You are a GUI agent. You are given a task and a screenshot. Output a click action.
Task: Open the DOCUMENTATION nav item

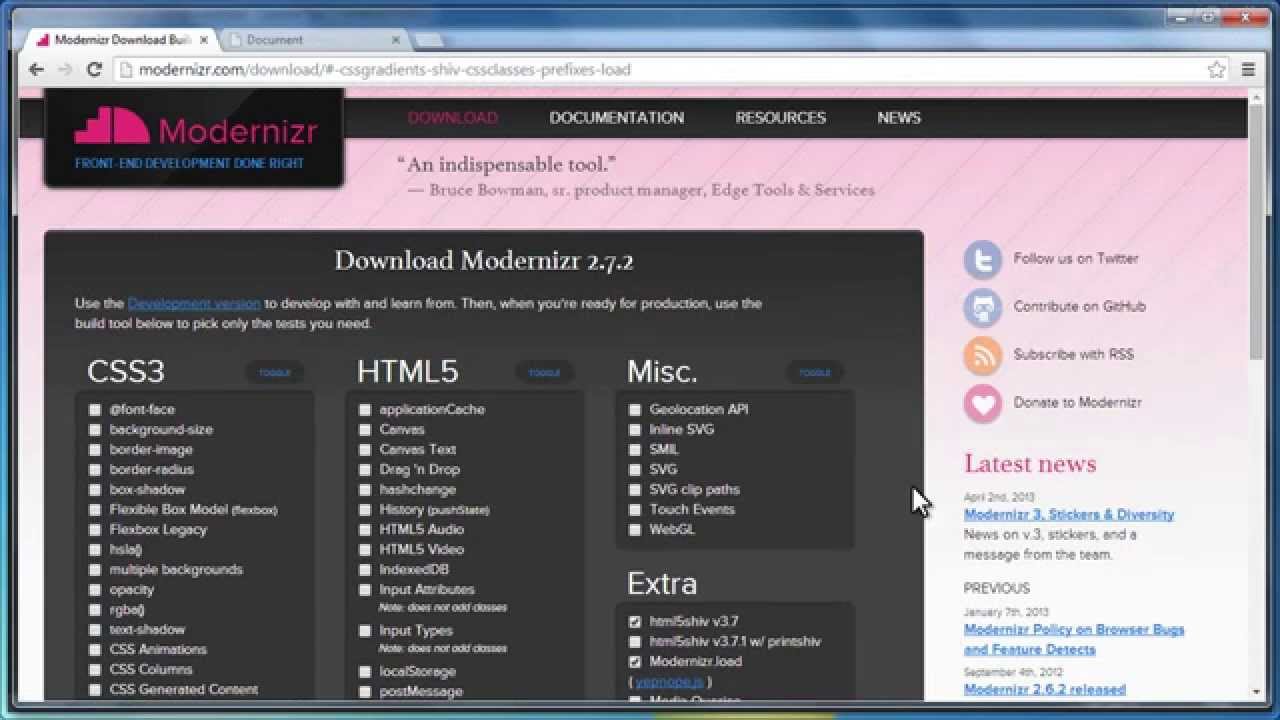click(x=617, y=118)
